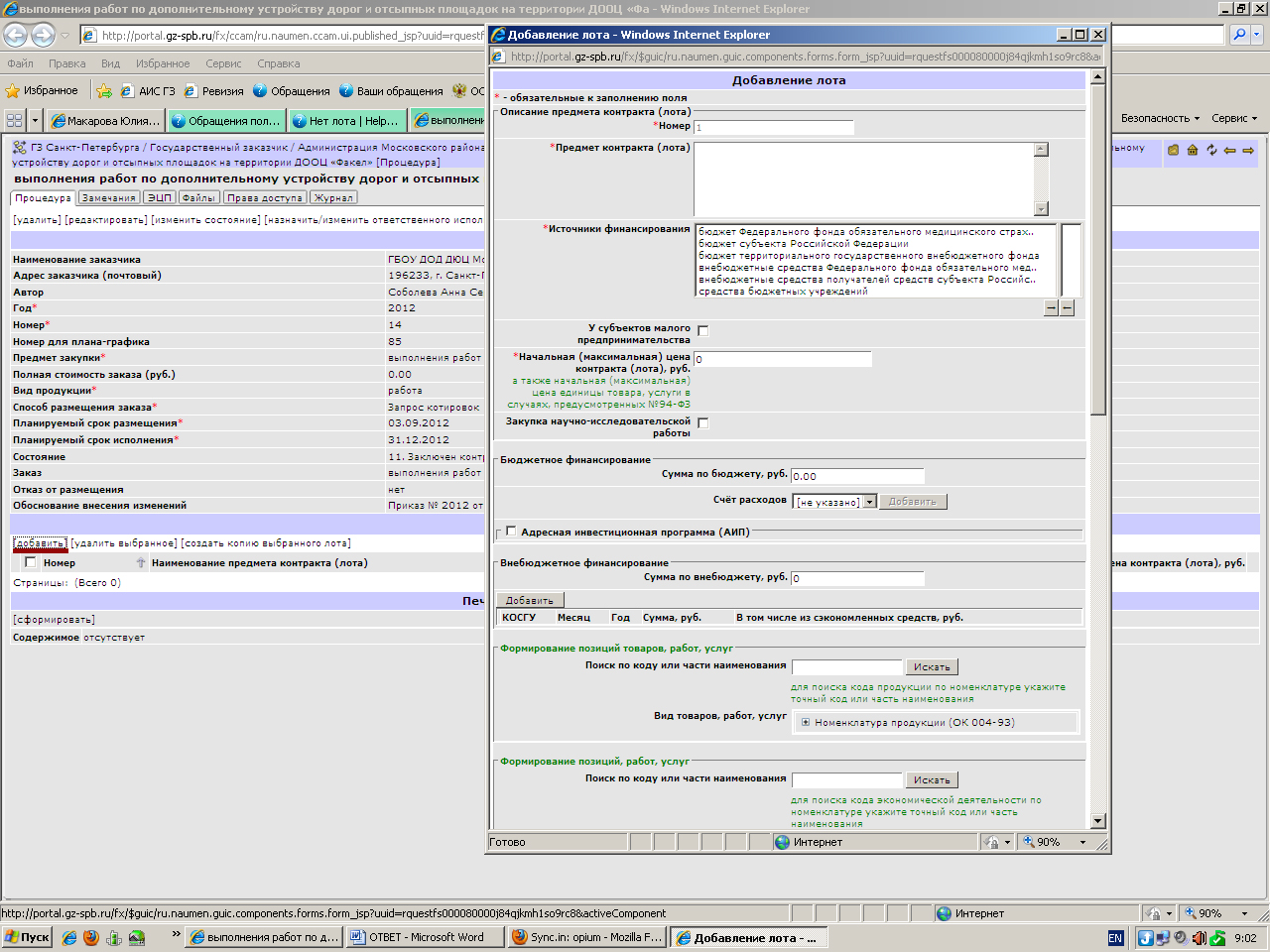
Task: Click the EN language indicator in tray
Action: point(1115,937)
